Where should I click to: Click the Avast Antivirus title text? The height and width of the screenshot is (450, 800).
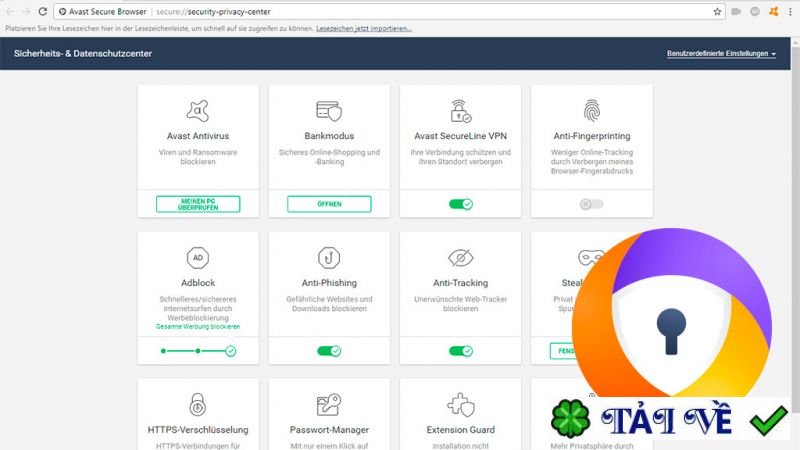198,136
